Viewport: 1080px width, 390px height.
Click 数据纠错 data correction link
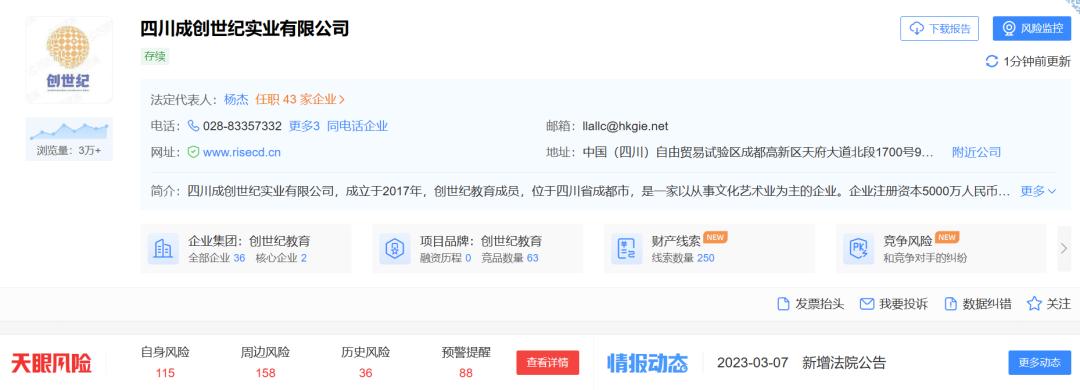[977, 304]
